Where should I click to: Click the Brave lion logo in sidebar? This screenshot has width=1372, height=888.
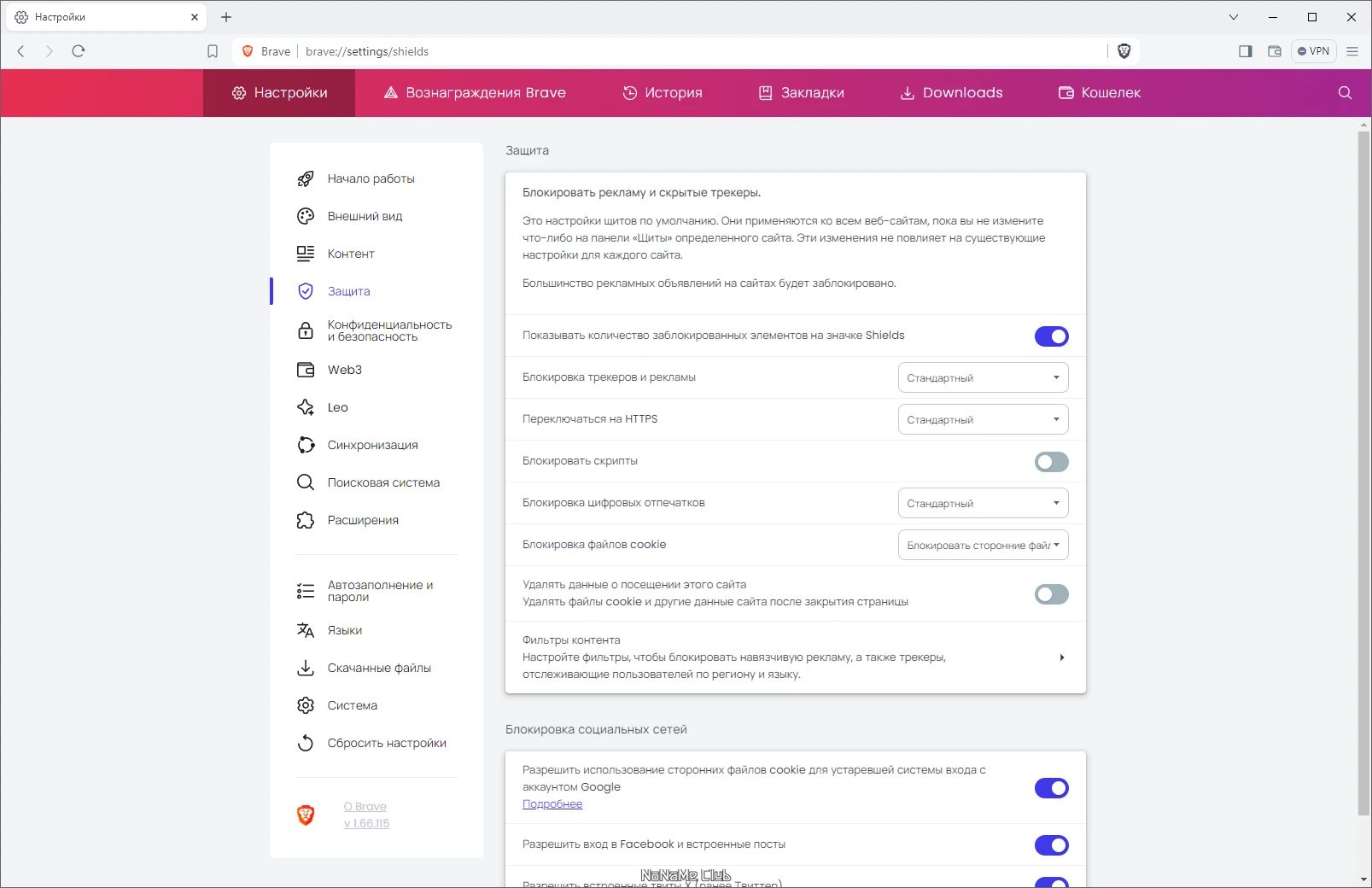[x=306, y=815]
